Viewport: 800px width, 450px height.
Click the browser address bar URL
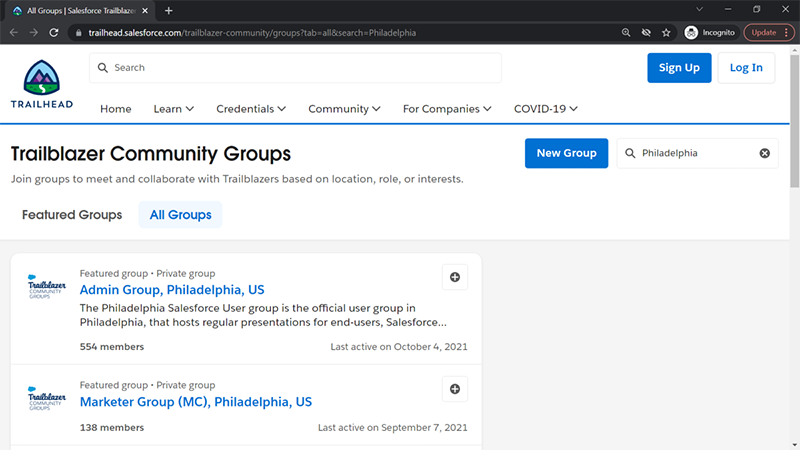tap(252, 33)
